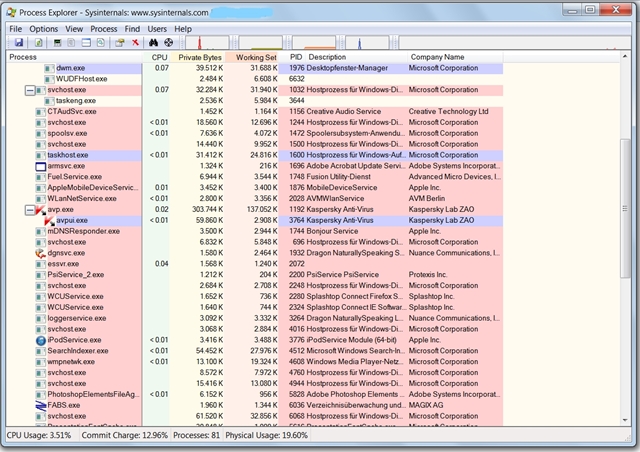Screen dimensions: 640x452
Task: Click the MAGIX icon beside FABS.exe
Action: (40, 405)
